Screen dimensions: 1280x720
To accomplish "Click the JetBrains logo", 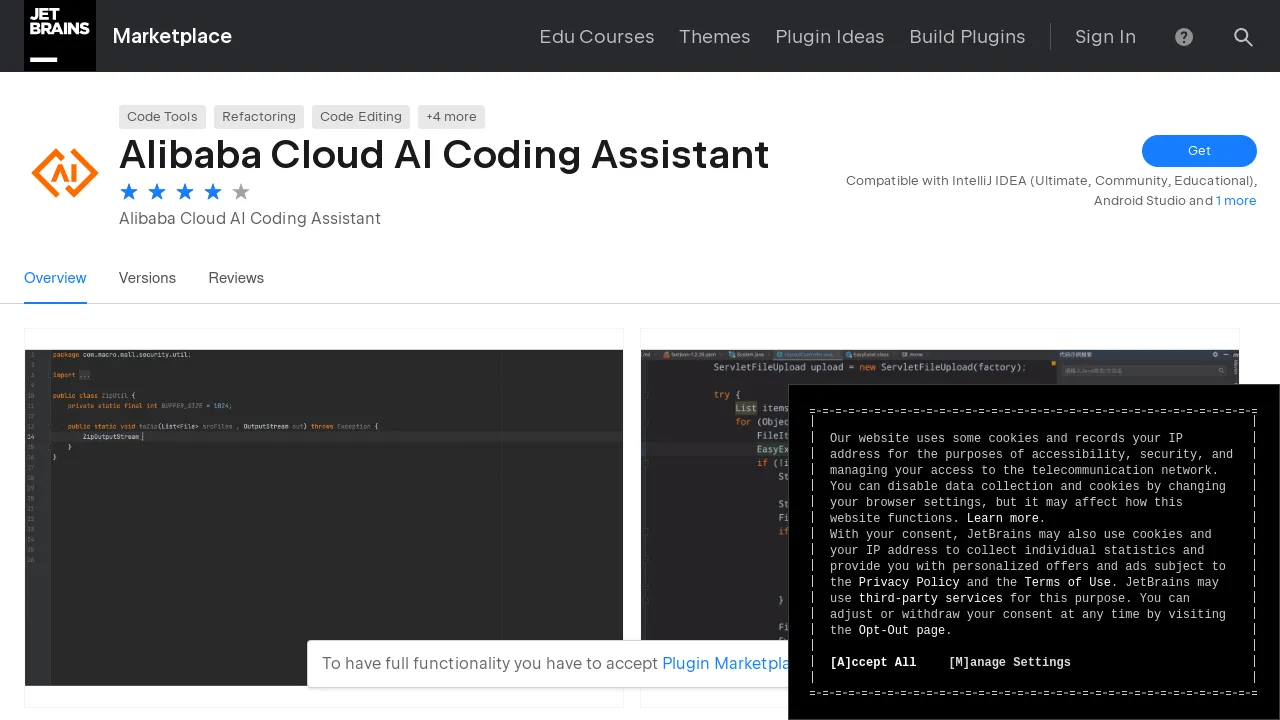I will coord(60,36).
